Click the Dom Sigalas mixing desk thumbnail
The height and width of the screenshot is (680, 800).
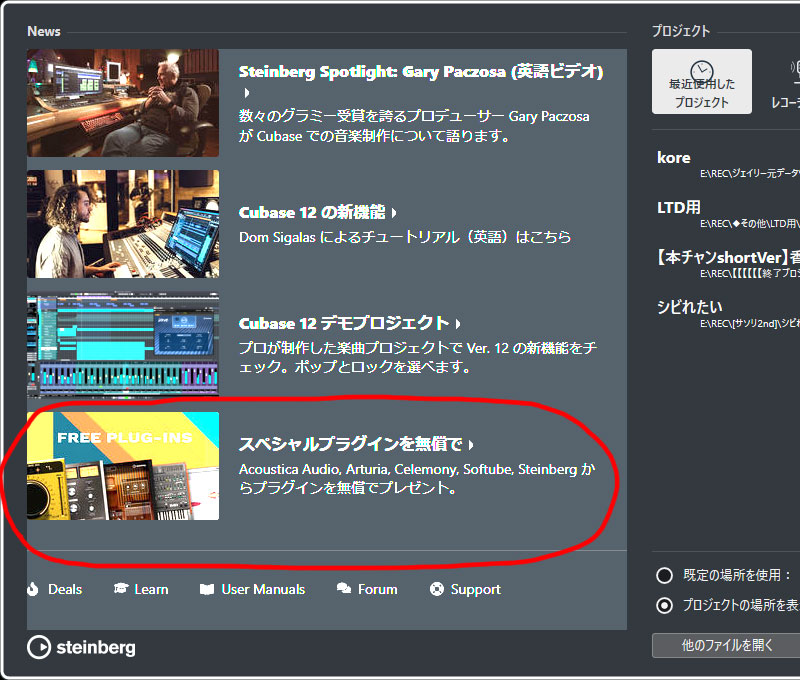point(123,224)
